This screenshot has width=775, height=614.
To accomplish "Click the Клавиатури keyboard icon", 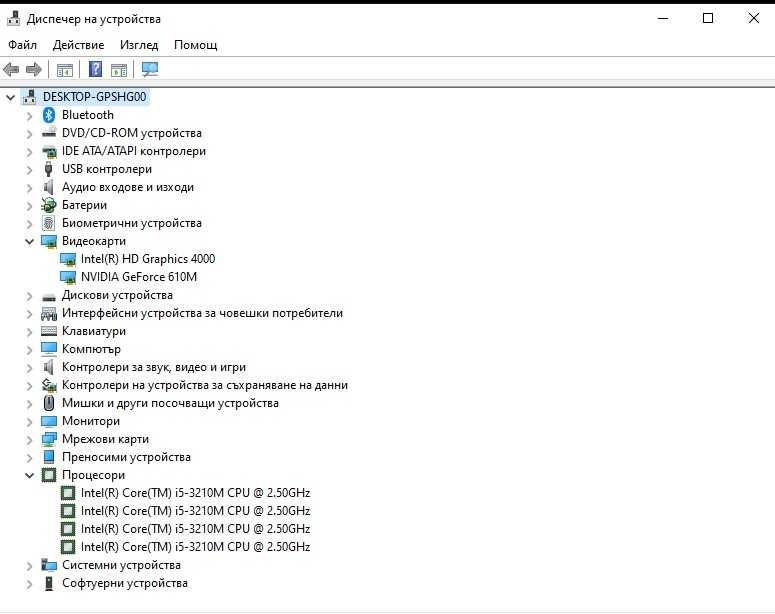I will click(49, 331).
